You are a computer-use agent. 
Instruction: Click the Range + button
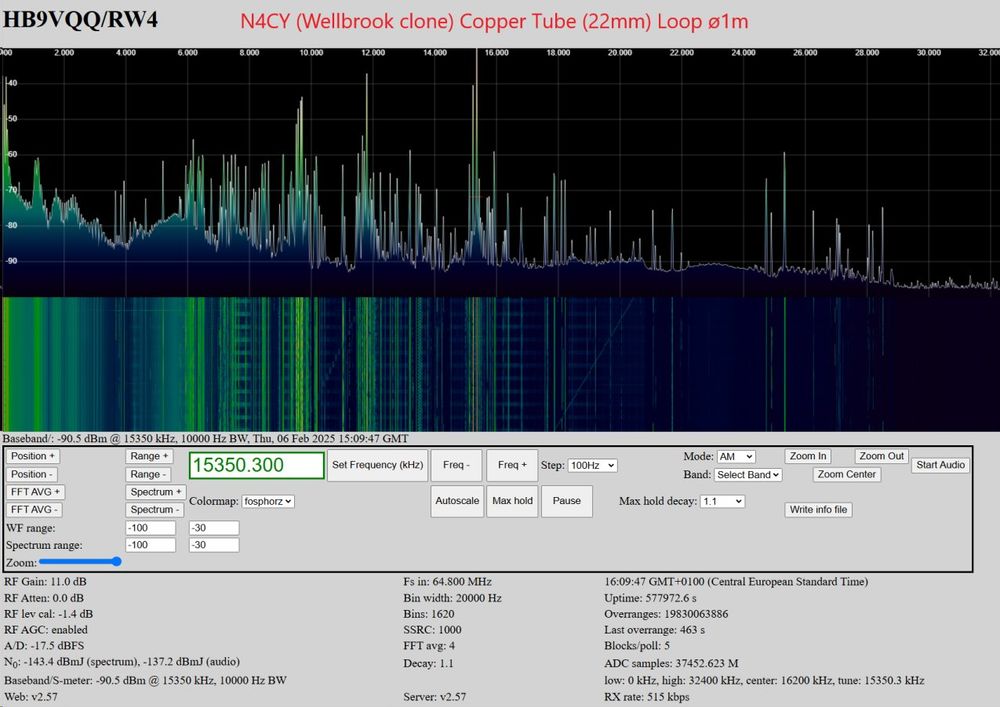149,456
